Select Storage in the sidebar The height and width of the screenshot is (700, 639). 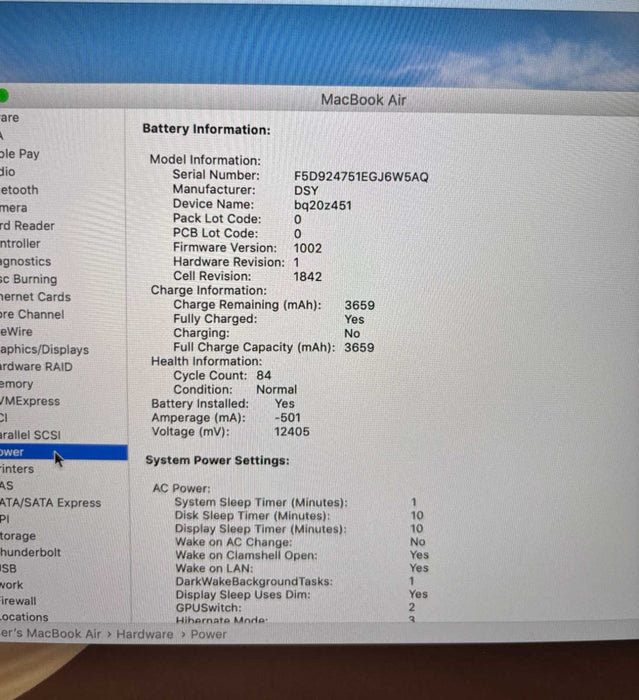click(x=18, y=536)
